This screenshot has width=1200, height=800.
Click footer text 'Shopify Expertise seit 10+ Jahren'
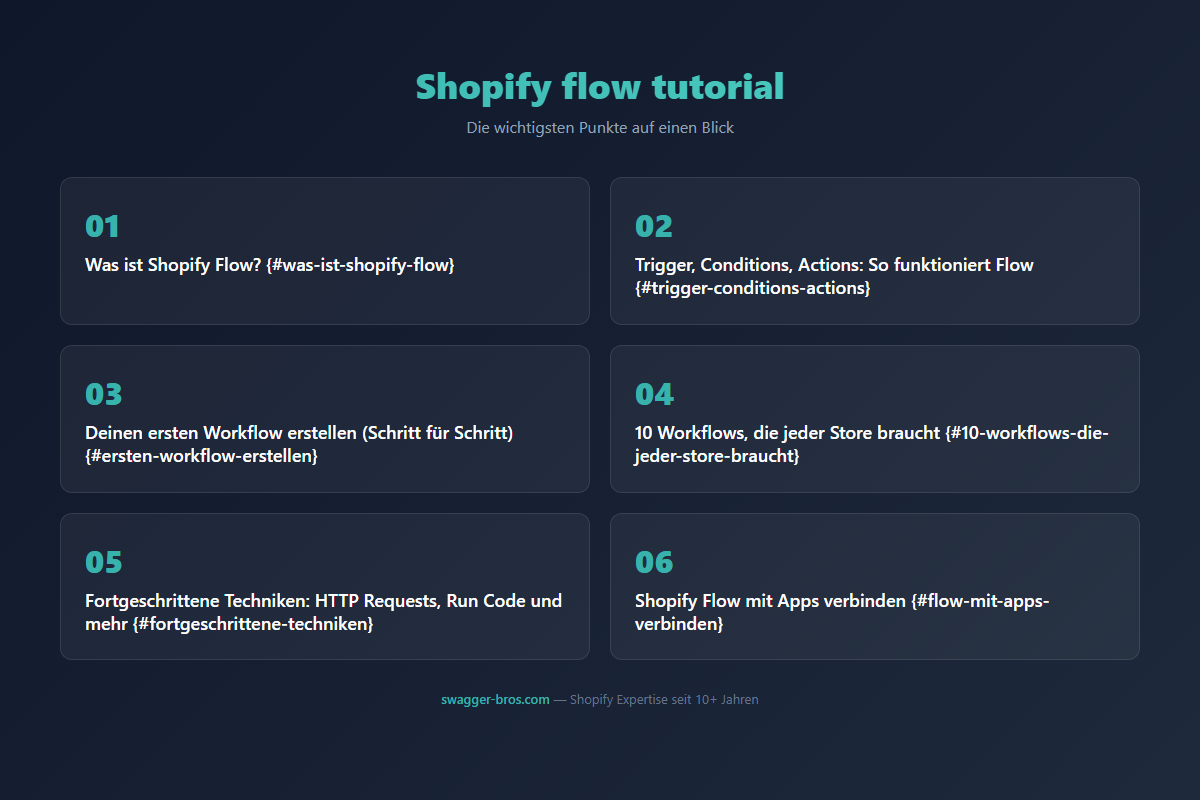pyautogui.click(x=664, y=700)
